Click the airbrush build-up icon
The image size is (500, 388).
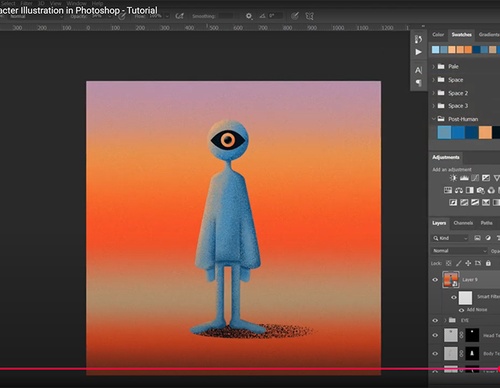tap(179, 16)
